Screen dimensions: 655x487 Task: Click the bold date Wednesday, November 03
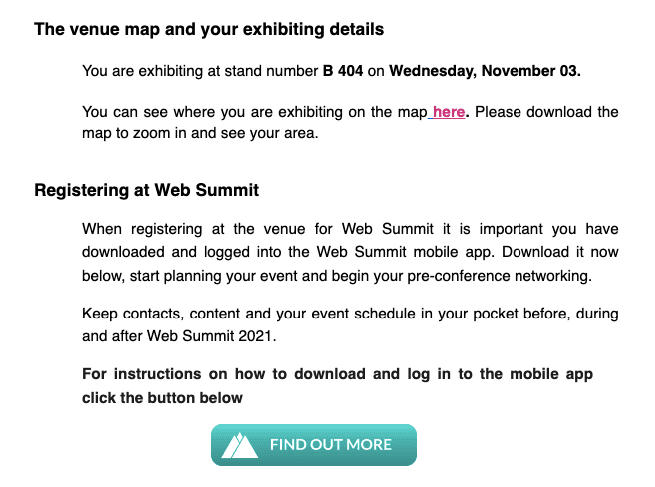click(x=484, y=71)
